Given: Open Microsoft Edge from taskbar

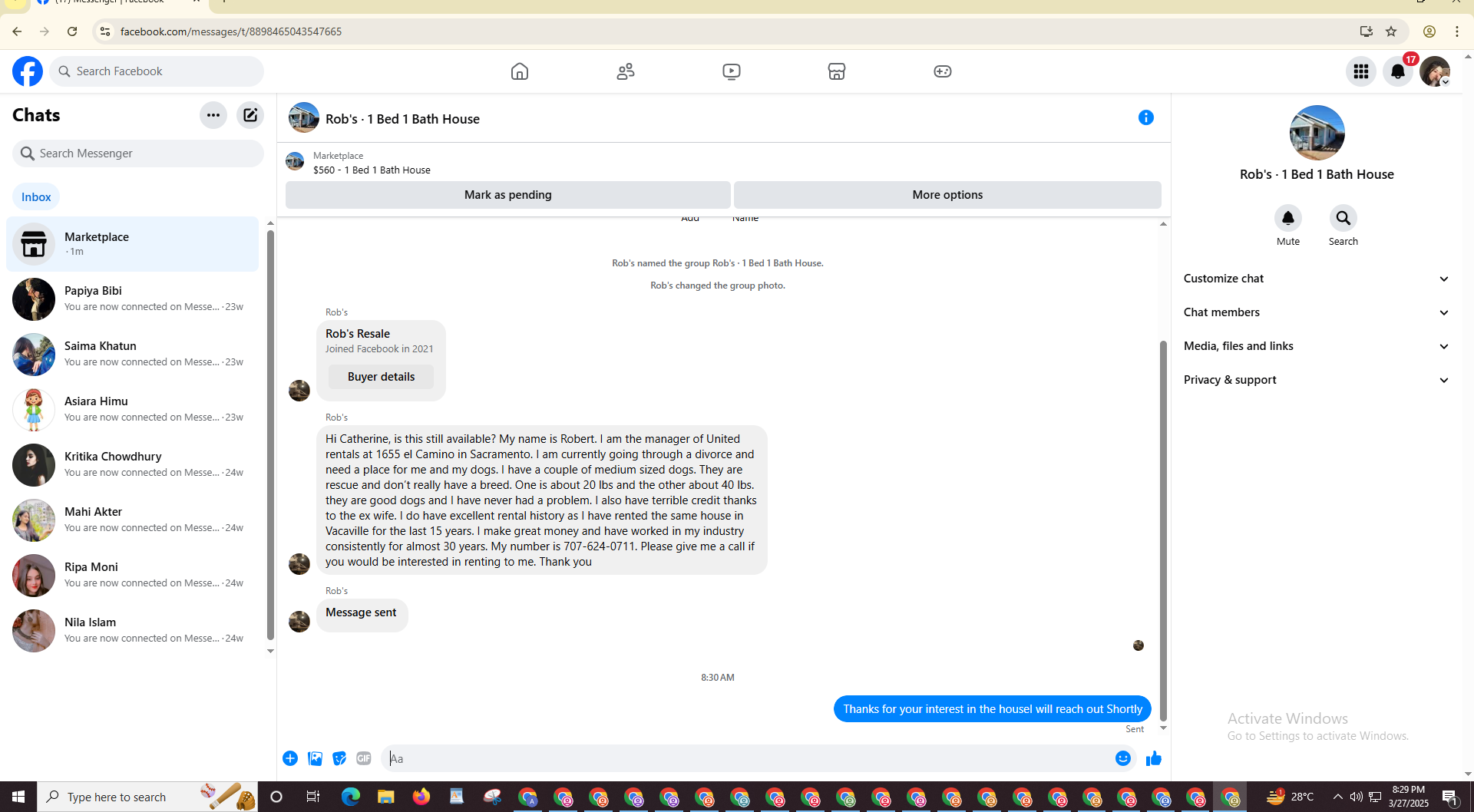Looking at the screenshot, I should click(x=351, y=797).
